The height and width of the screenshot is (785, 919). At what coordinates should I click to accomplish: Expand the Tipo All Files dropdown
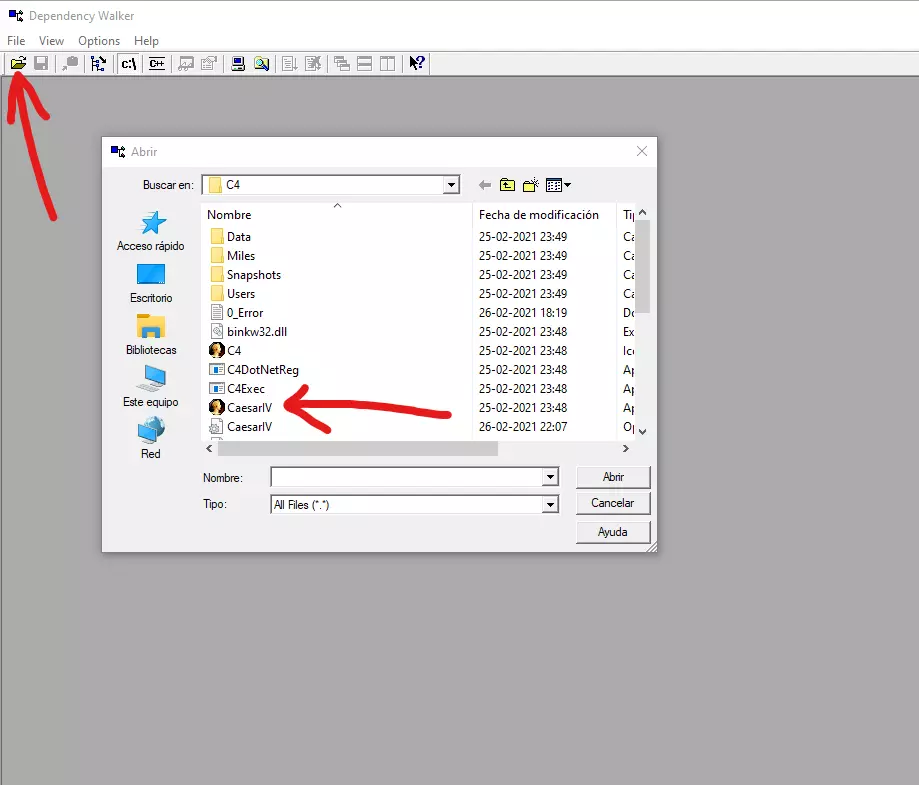[x=550, y=504]
